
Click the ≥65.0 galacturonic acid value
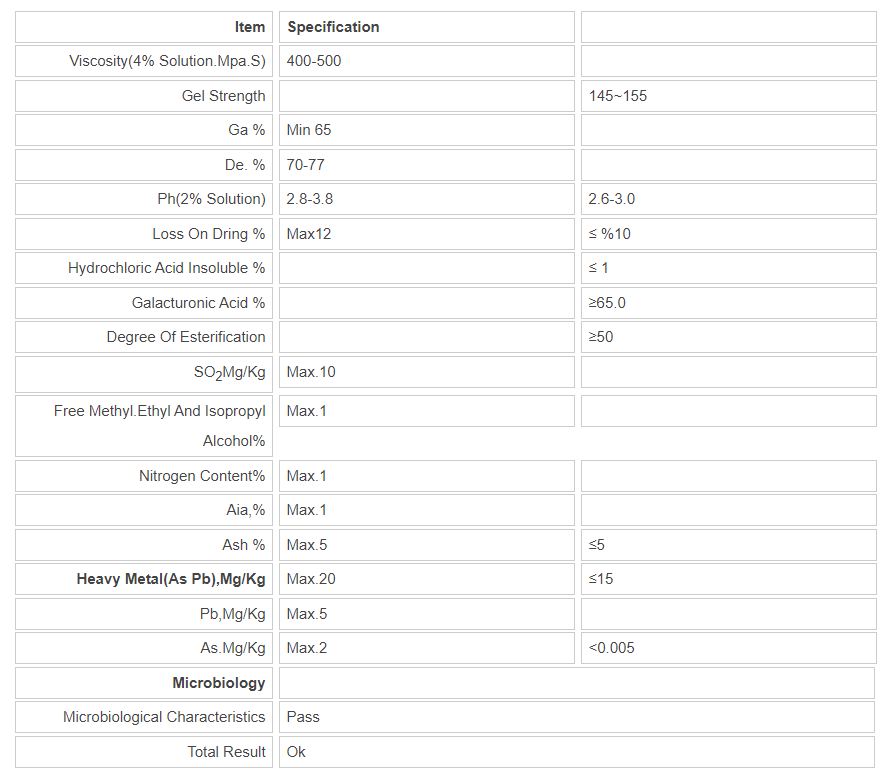(608, 303)
